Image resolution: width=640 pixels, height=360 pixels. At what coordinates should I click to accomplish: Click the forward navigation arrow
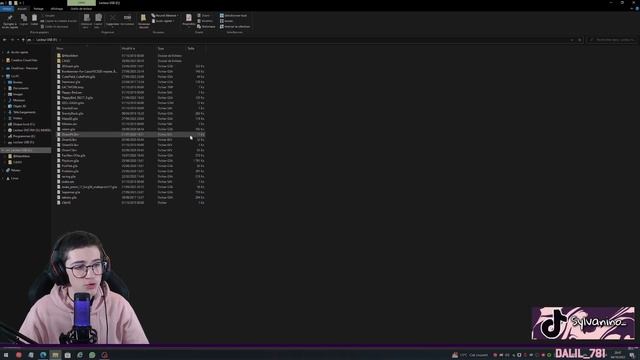coord(12,40)
